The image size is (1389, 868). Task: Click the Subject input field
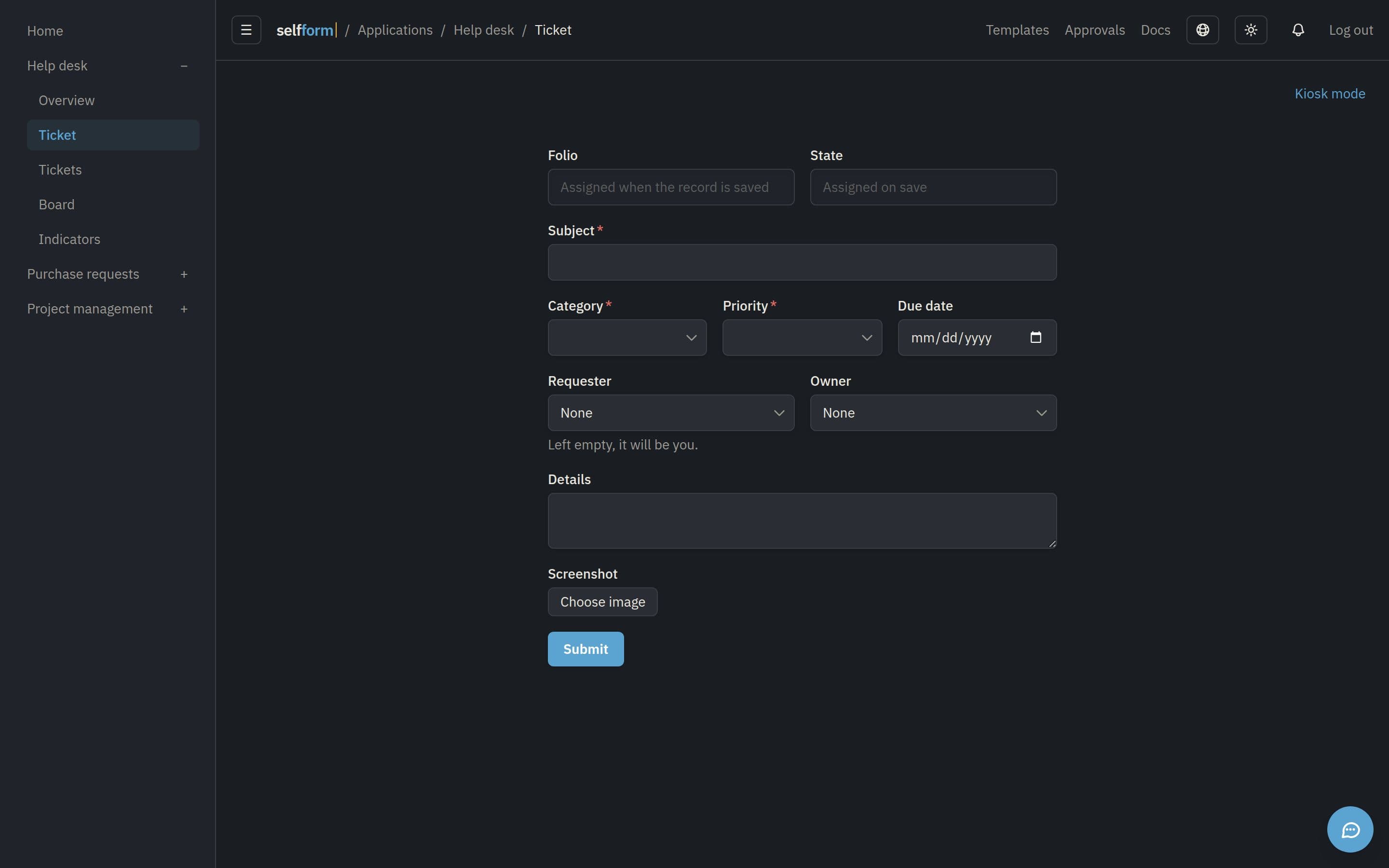[x=802, y=262]
